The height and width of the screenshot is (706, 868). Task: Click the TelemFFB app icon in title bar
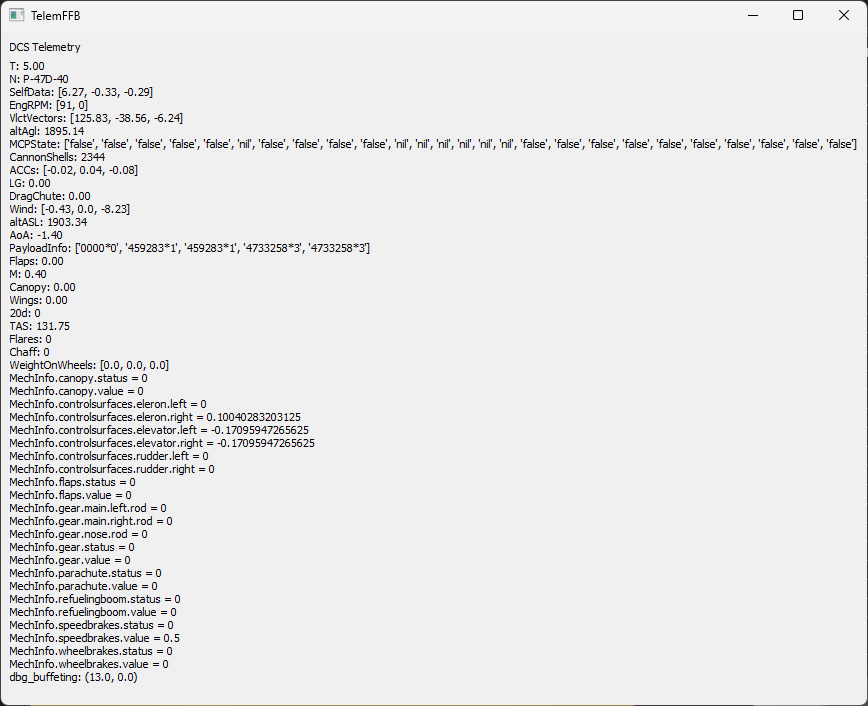pyautogui.click(x=17, y=15)
